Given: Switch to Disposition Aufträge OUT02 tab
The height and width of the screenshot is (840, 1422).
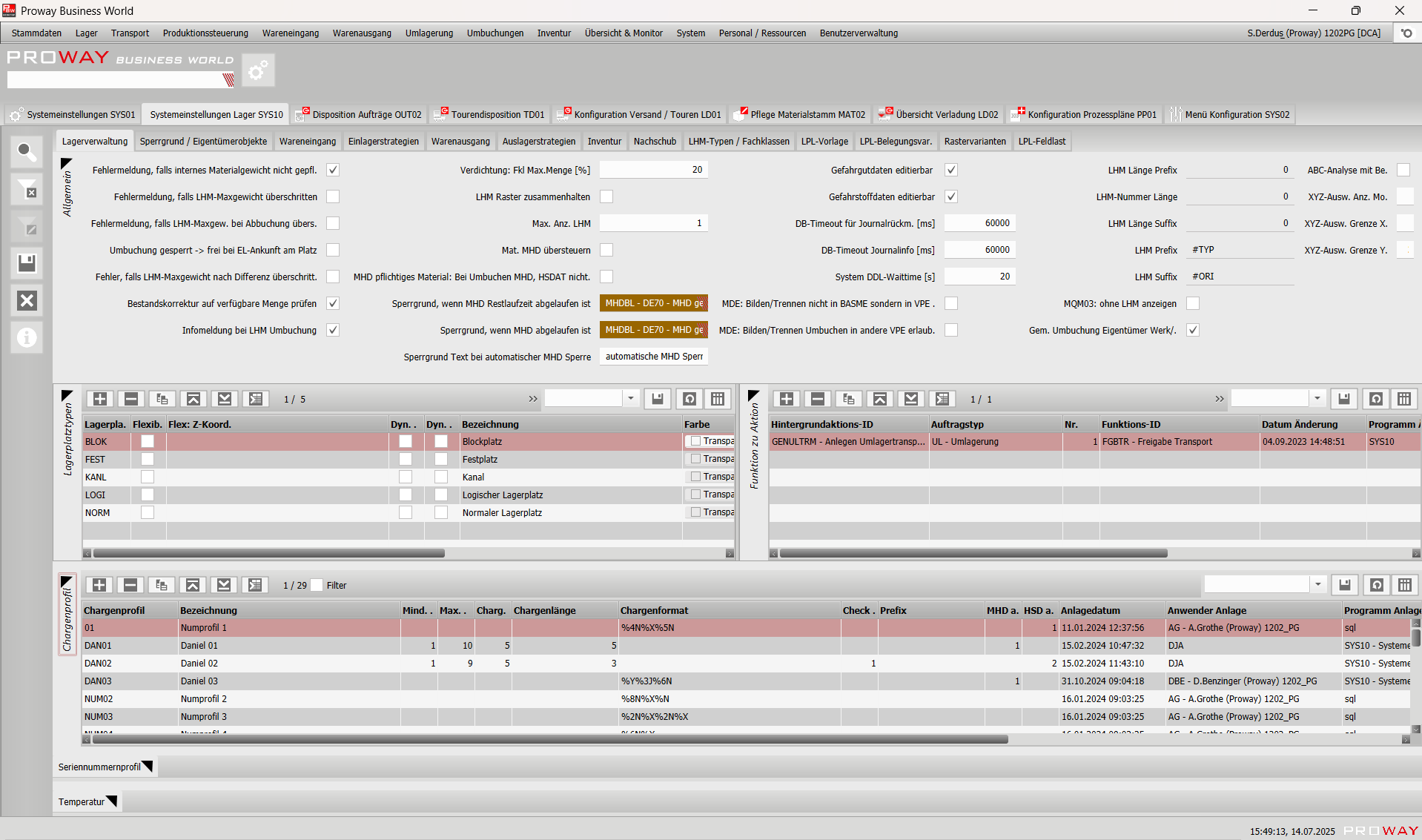Looking at the screenshot, I should tap(359, 115).
